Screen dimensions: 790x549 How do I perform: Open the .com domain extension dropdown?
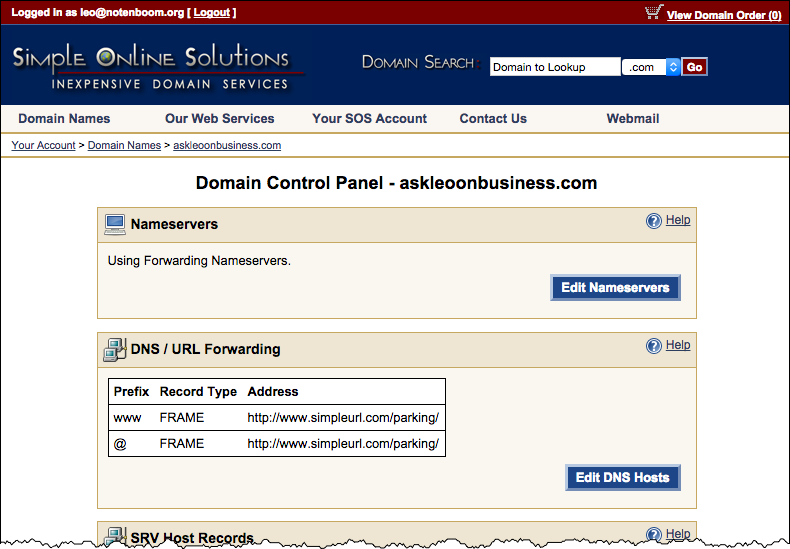click(x=651, y=67)
